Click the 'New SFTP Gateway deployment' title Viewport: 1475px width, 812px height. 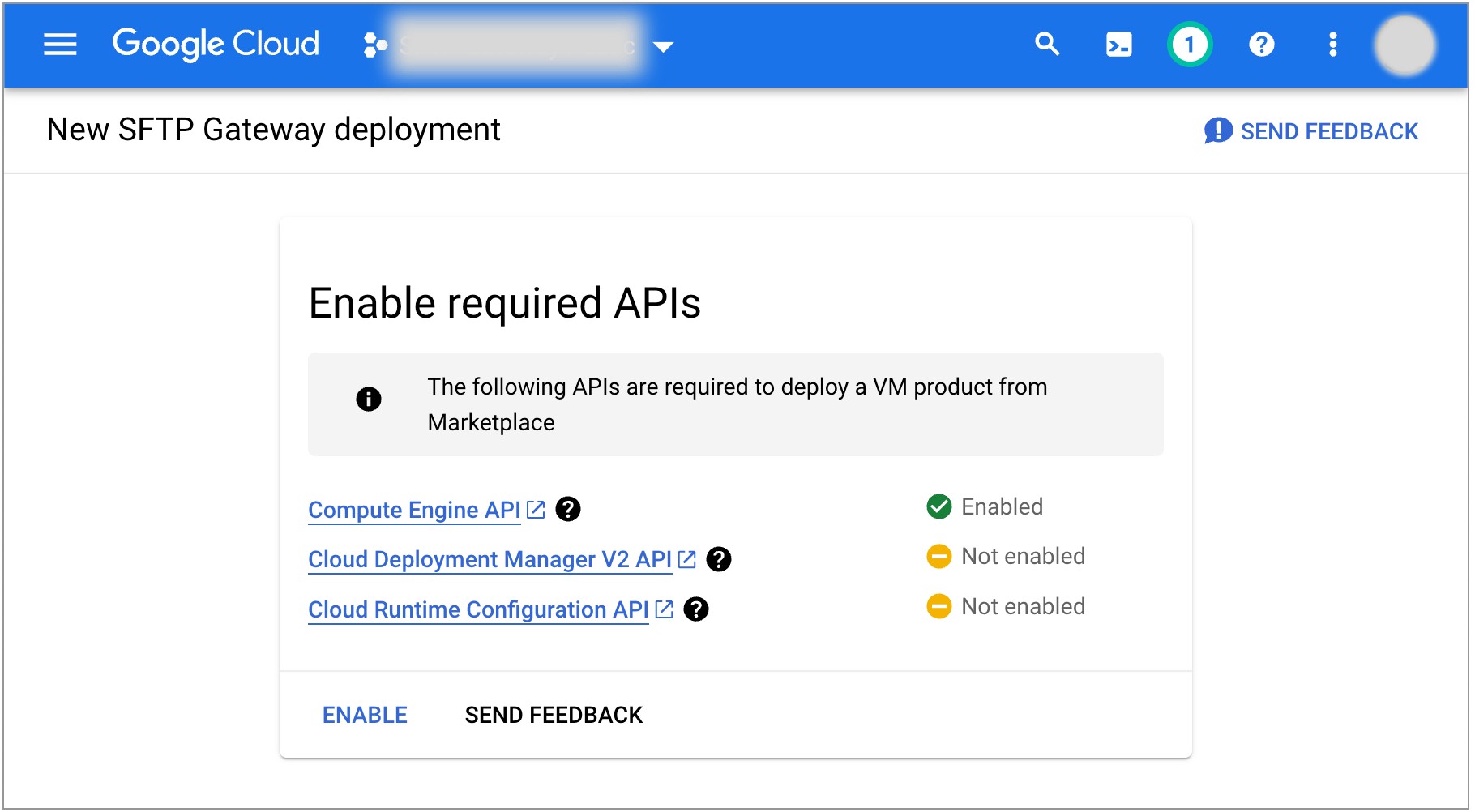tap(273, 130)
